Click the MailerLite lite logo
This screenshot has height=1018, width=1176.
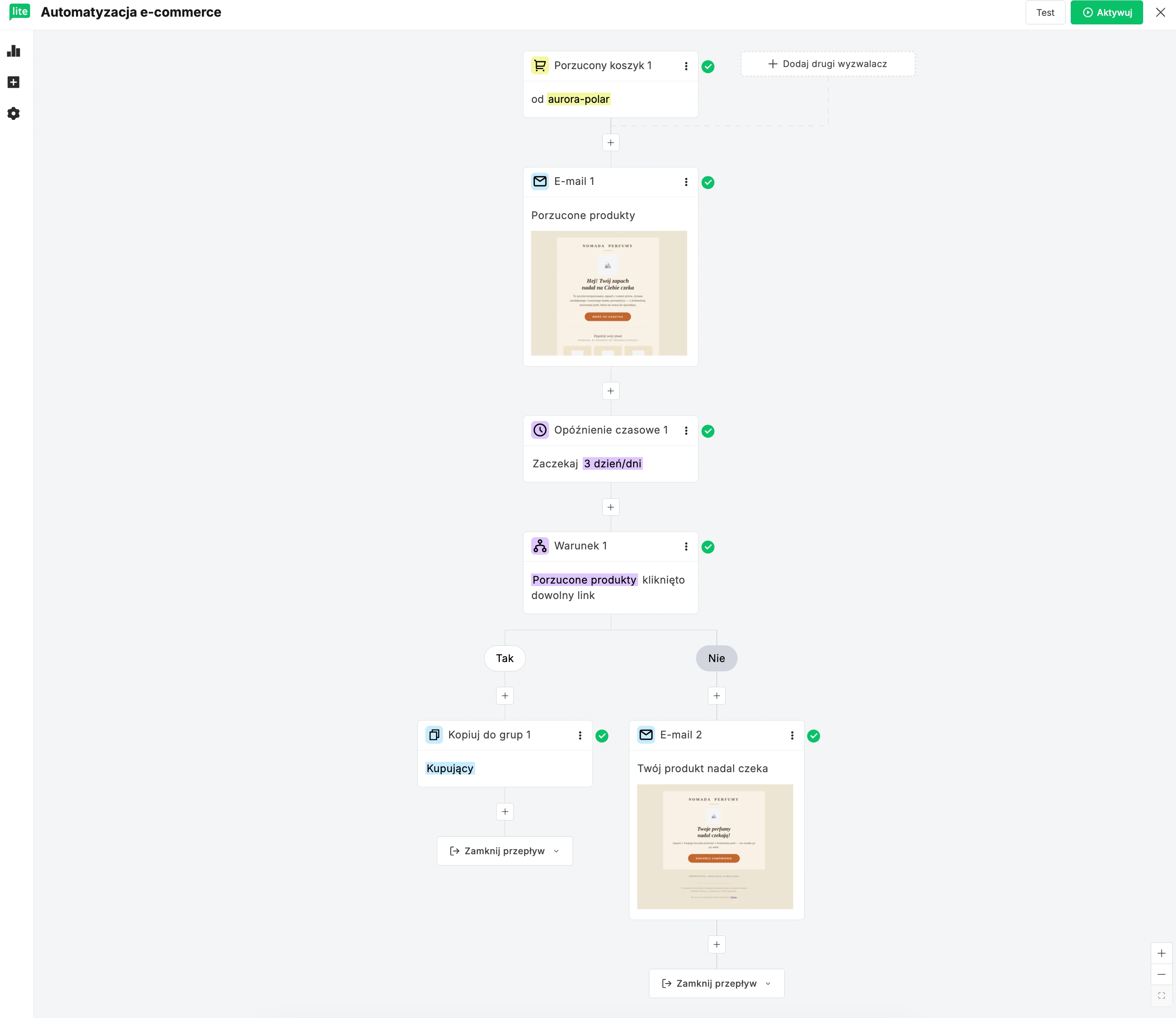(x=20, y=12)
